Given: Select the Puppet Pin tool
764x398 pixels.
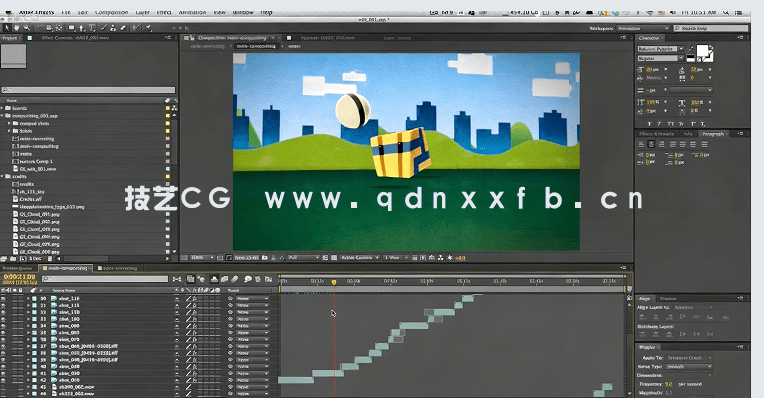Looking at the screenshot, I should pyautogui.click(x=148, y=28).
